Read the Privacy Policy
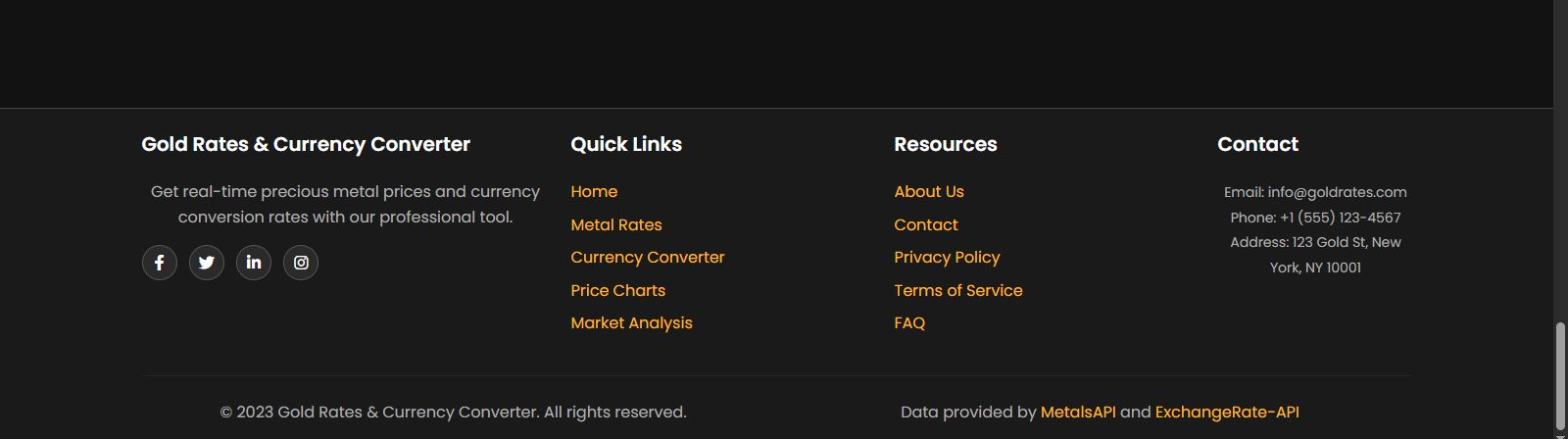Screen dimensions: 1568x439 click(x=947, y=258)
